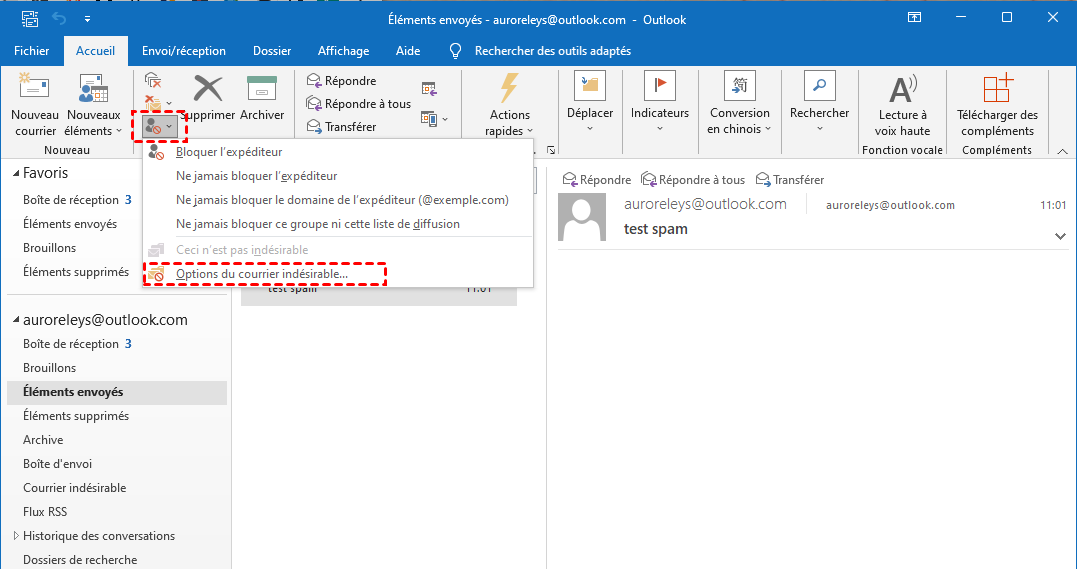1077x569 pixels.
Task: Open the Nettoyer (clean up) icon dropdown
Action: coord(158,104)
